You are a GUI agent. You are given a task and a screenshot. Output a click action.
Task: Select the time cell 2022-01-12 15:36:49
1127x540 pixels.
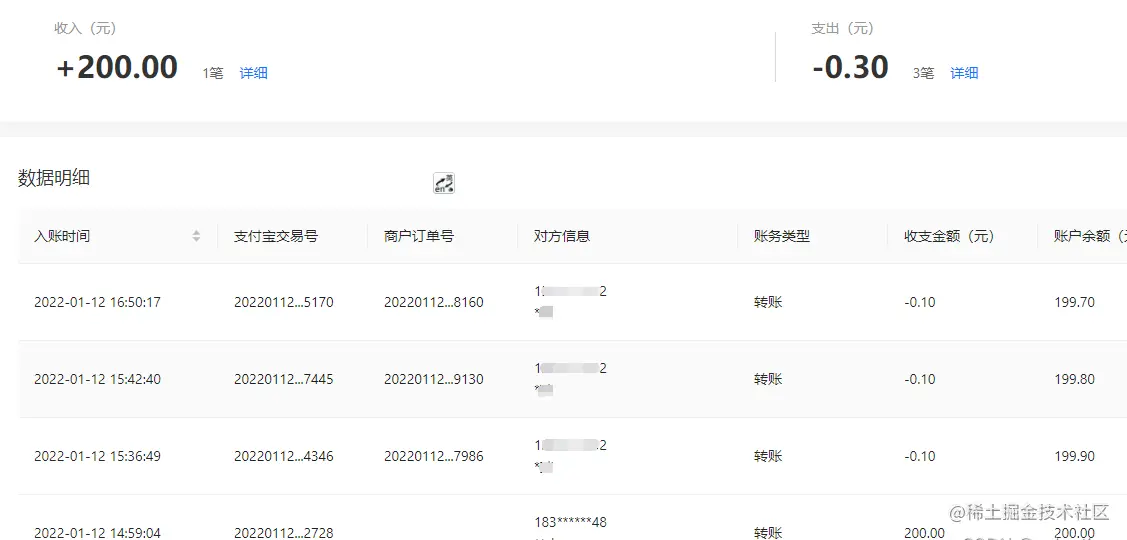click(x=97, y=456)
